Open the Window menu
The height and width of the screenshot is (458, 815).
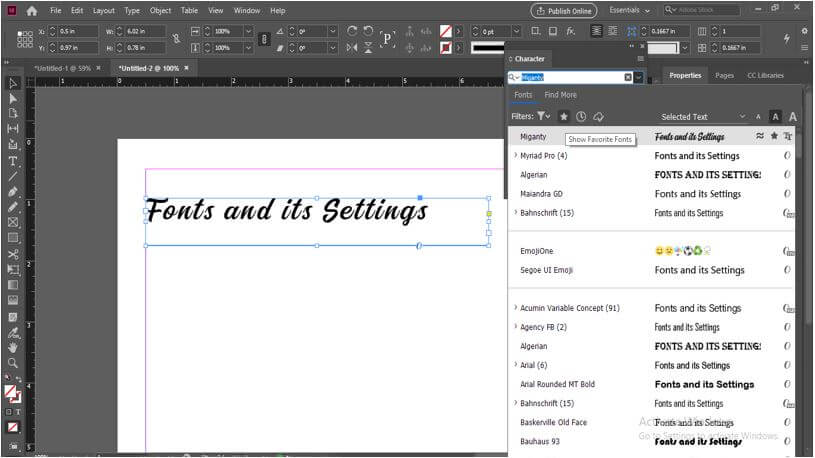click(246, 10)
